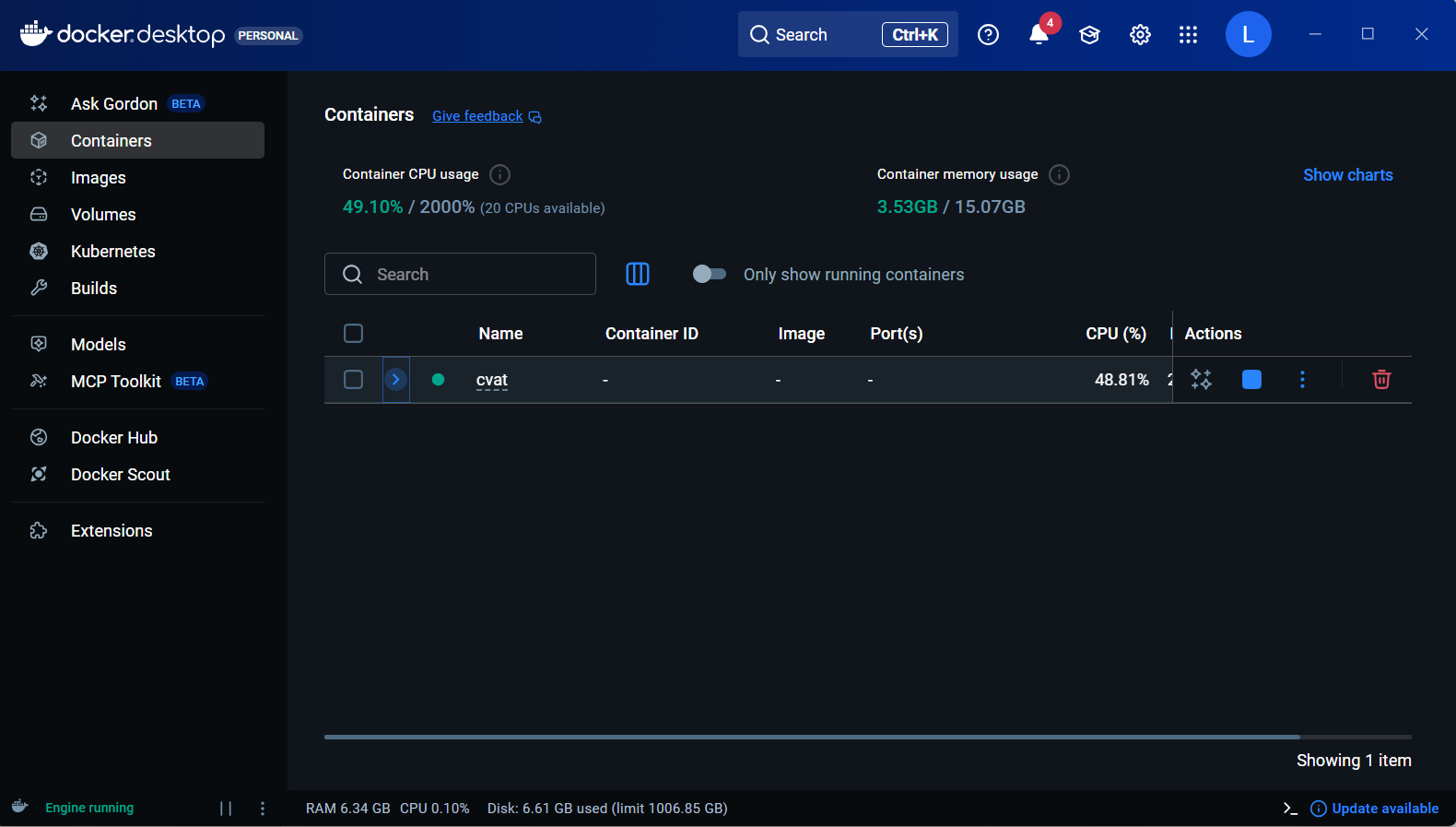Sort by the CPU (%) column header
Viewport: 1456px width, 827px height.
pyautogui.click(x=1116, y=334)
